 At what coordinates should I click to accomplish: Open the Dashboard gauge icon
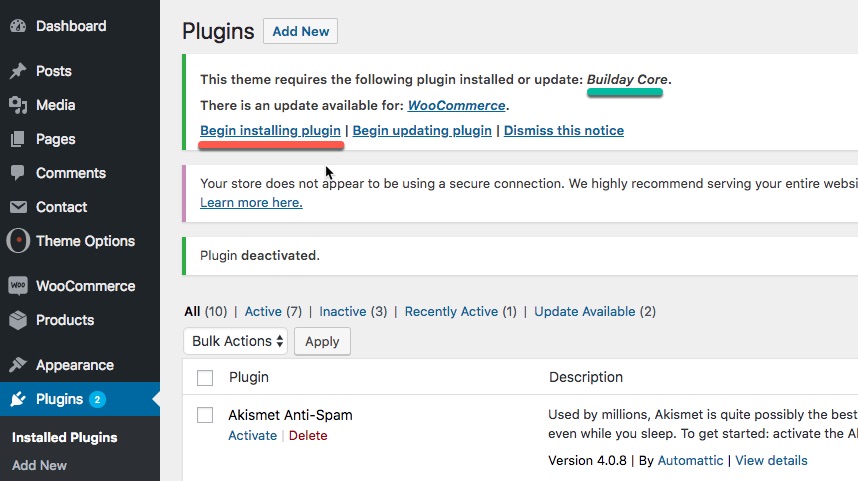pyautogui.click(x=18, y=26)
